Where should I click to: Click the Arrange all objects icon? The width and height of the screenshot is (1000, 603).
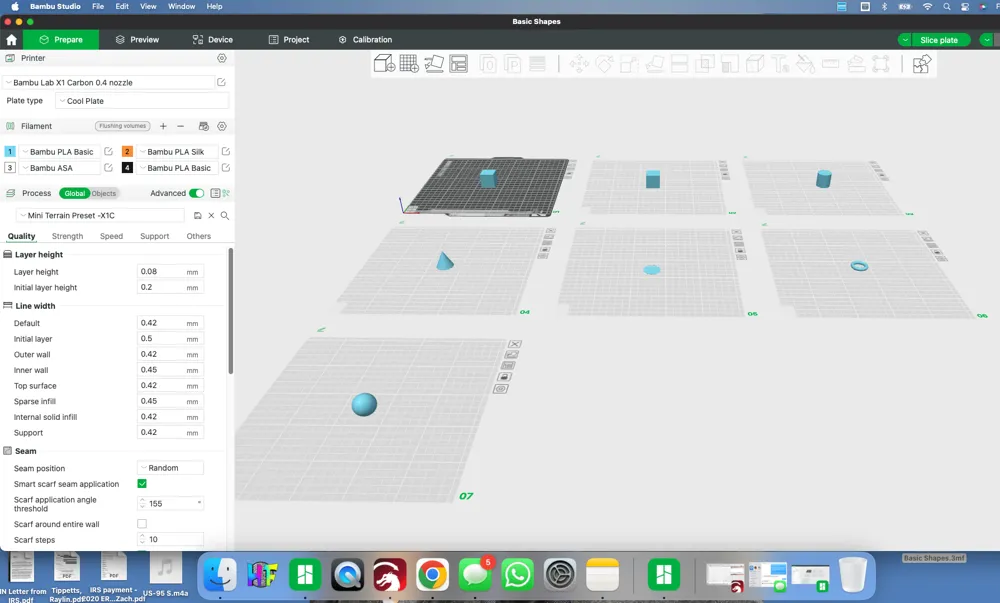[459, 64]
